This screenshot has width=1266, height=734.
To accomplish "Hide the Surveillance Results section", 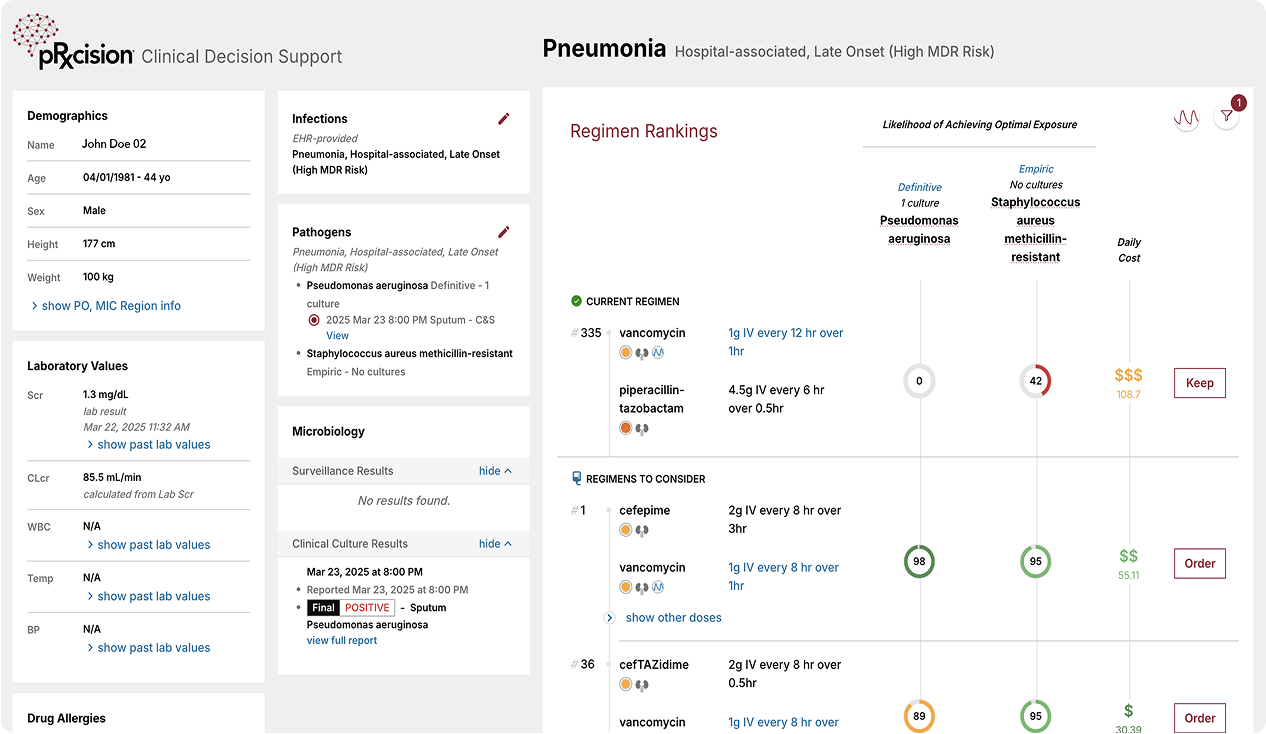I will pos(495,471).
